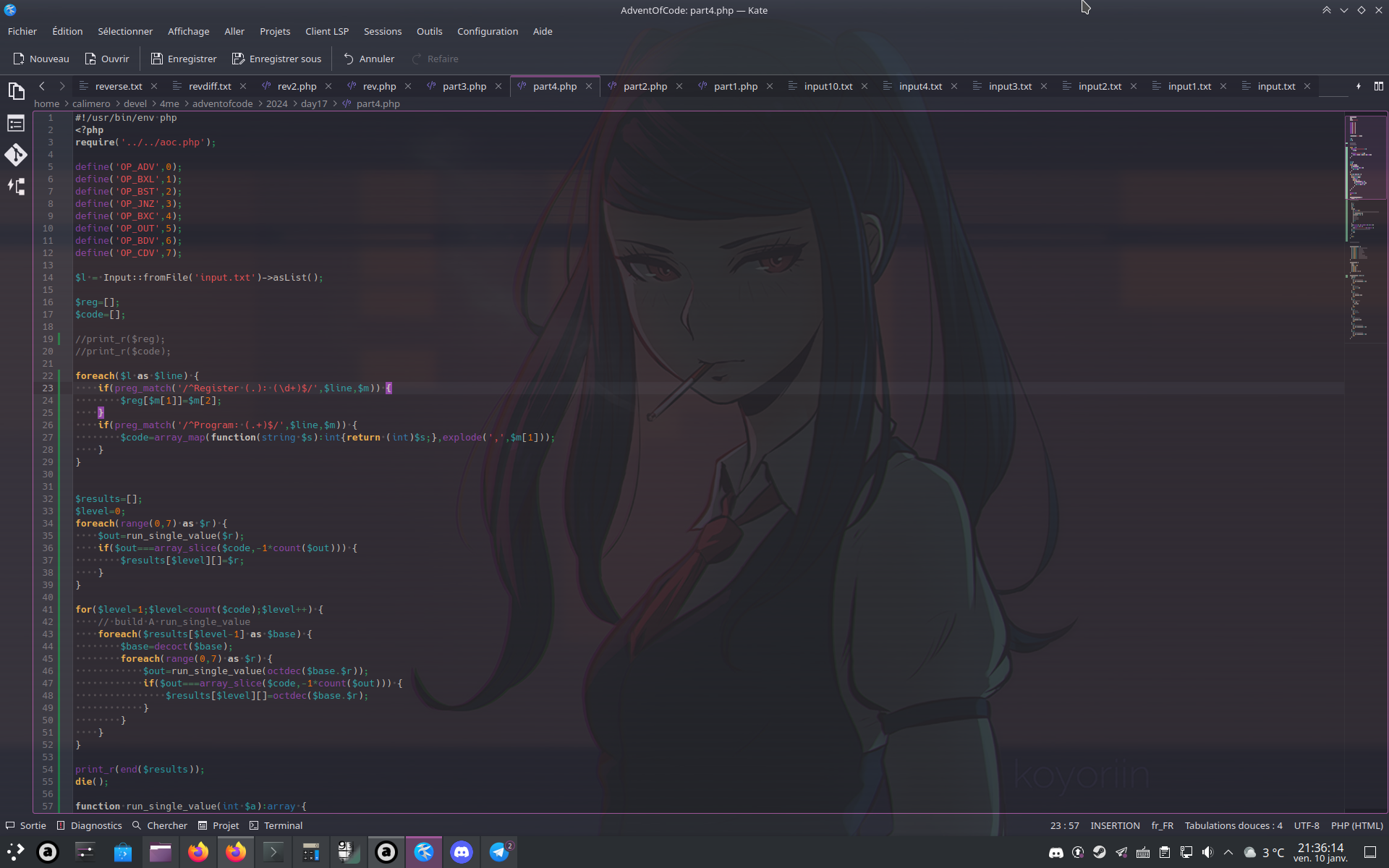Switch to the revdiff.txt tab
Image resolution: width=1389 pixels, height=868 pixels.
(210, 86)
